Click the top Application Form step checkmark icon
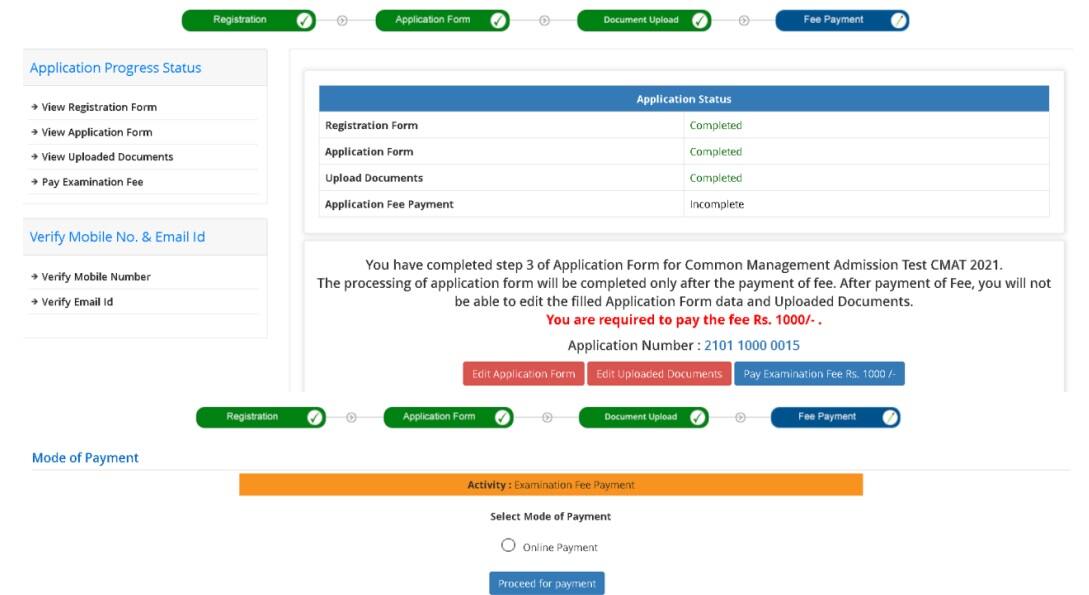This screenshot has width=1089, height=595. [x=498, y=21]
